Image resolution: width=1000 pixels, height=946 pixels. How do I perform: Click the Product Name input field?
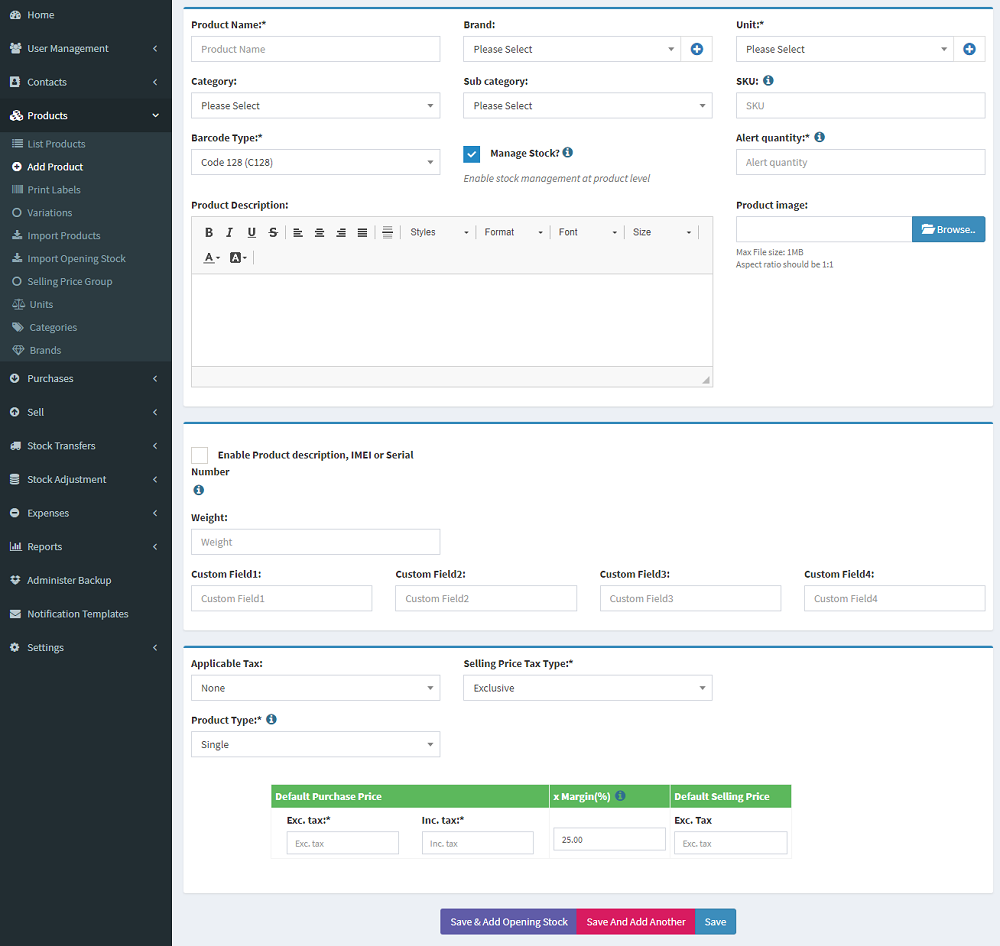click(315, 49)
